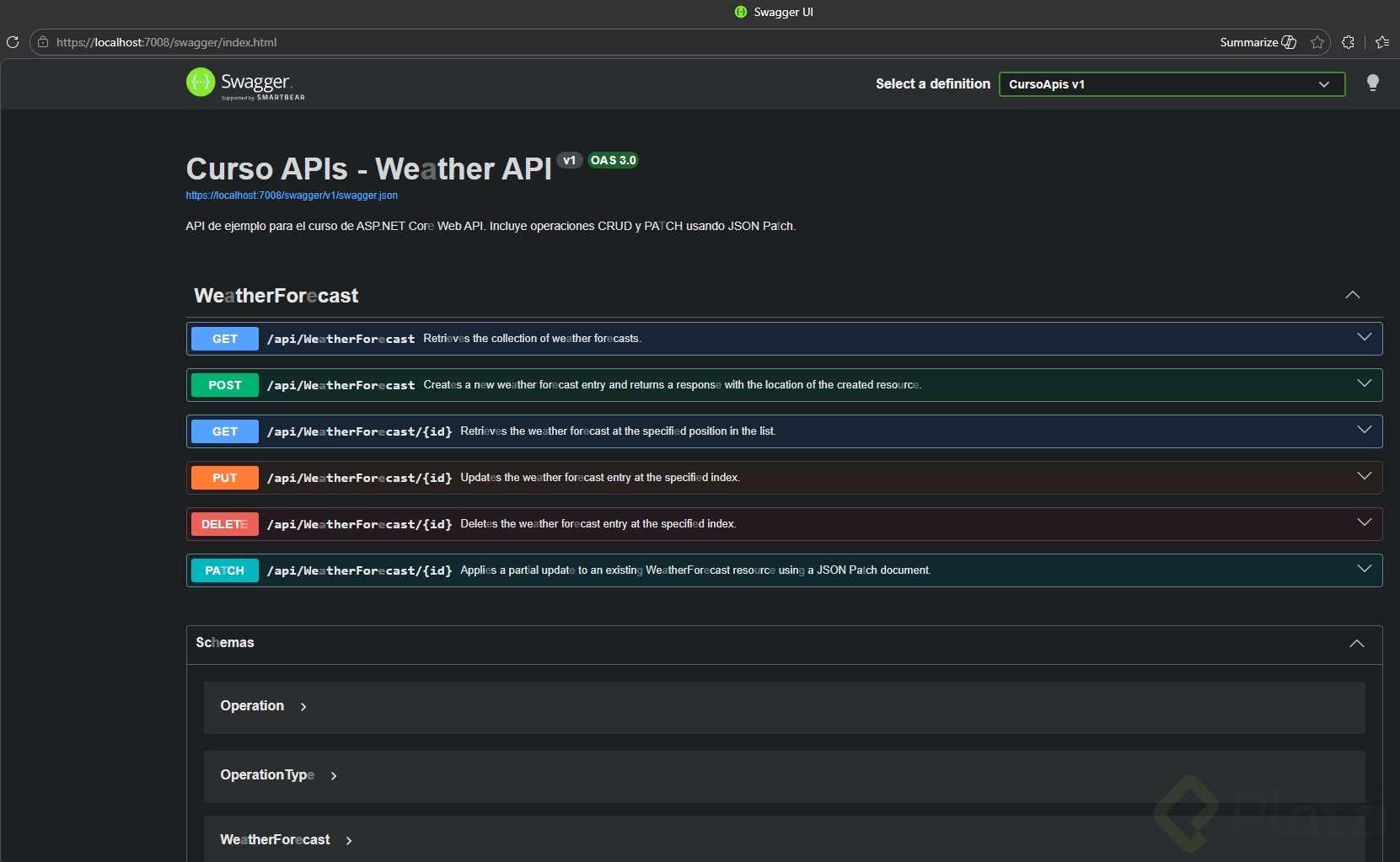Viewport: 1400px width, 862px height.
Task: Collapse the WeatherForecast section
Action: [x=1352, y=295]
